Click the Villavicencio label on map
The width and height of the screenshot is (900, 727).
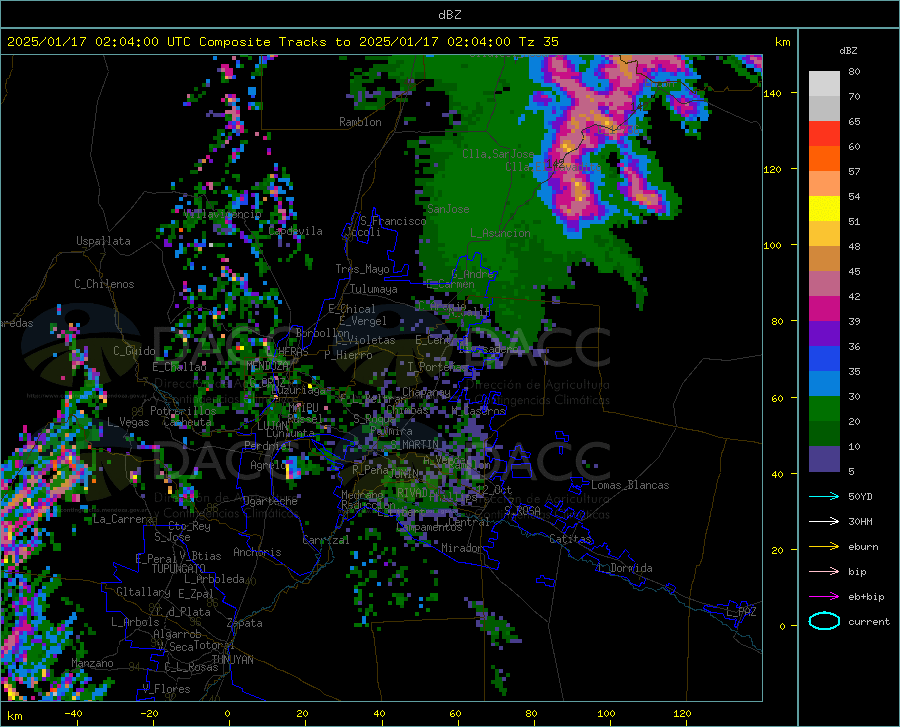pos(223,214)
